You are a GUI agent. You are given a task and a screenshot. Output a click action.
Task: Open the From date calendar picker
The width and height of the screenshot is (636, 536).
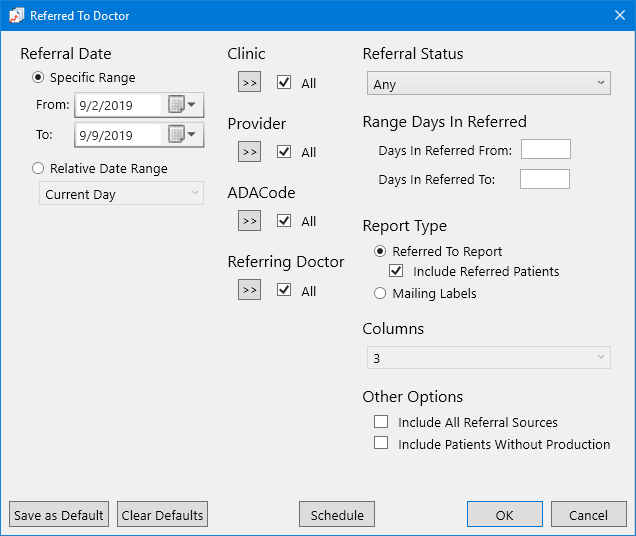(182, 105)
